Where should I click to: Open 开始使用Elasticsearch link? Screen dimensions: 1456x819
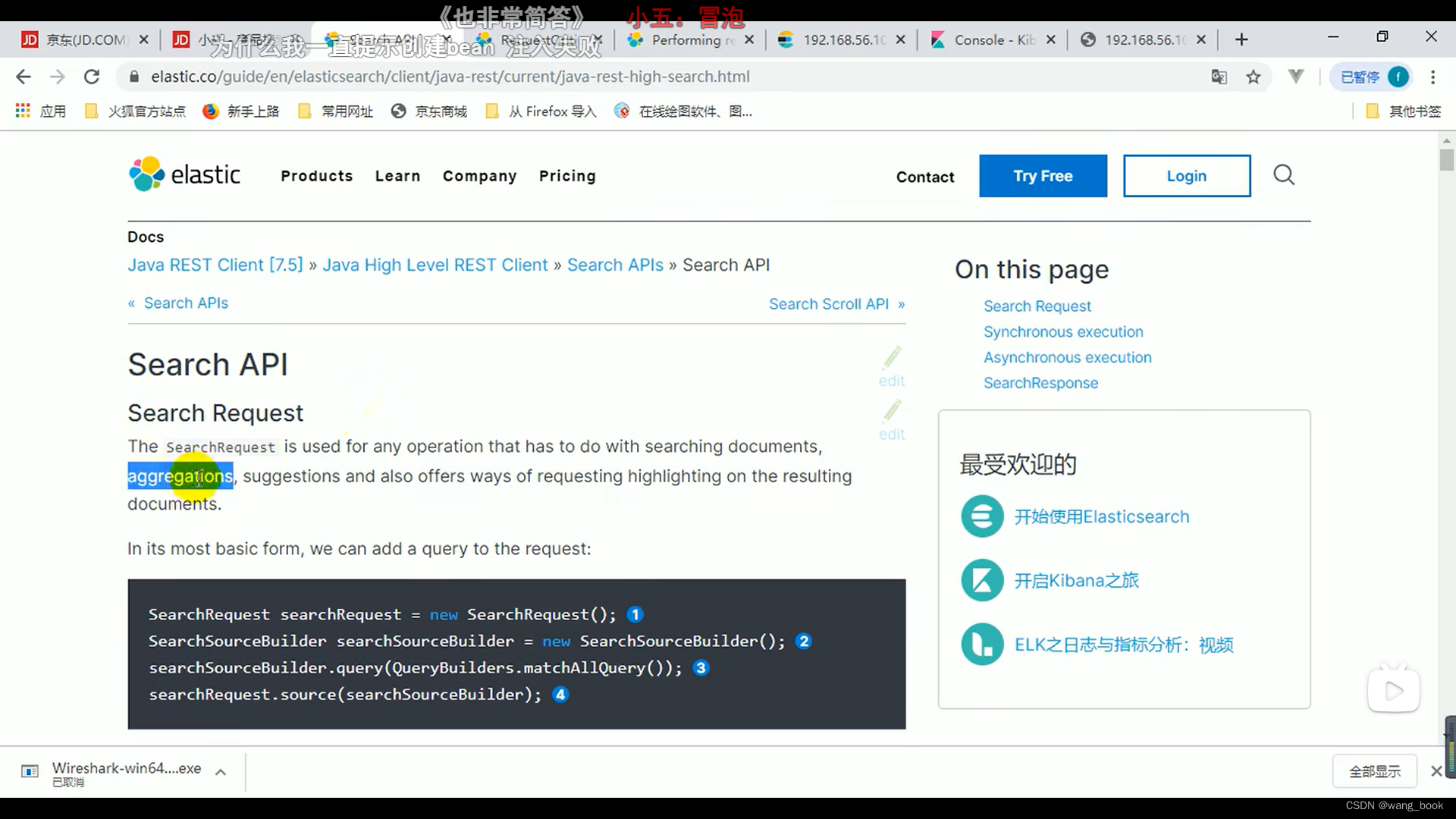tap(1102, 517)
